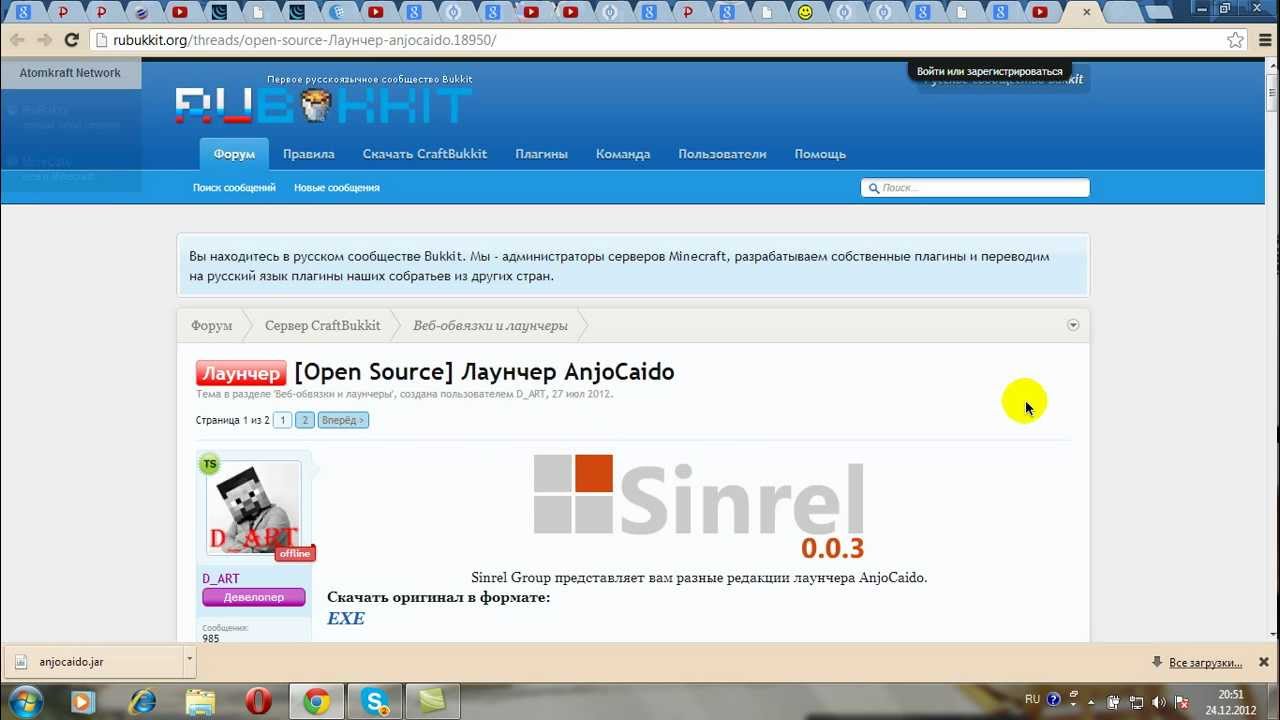
Task: Show hidden tray icons arrow
Action: [1092, 701]
